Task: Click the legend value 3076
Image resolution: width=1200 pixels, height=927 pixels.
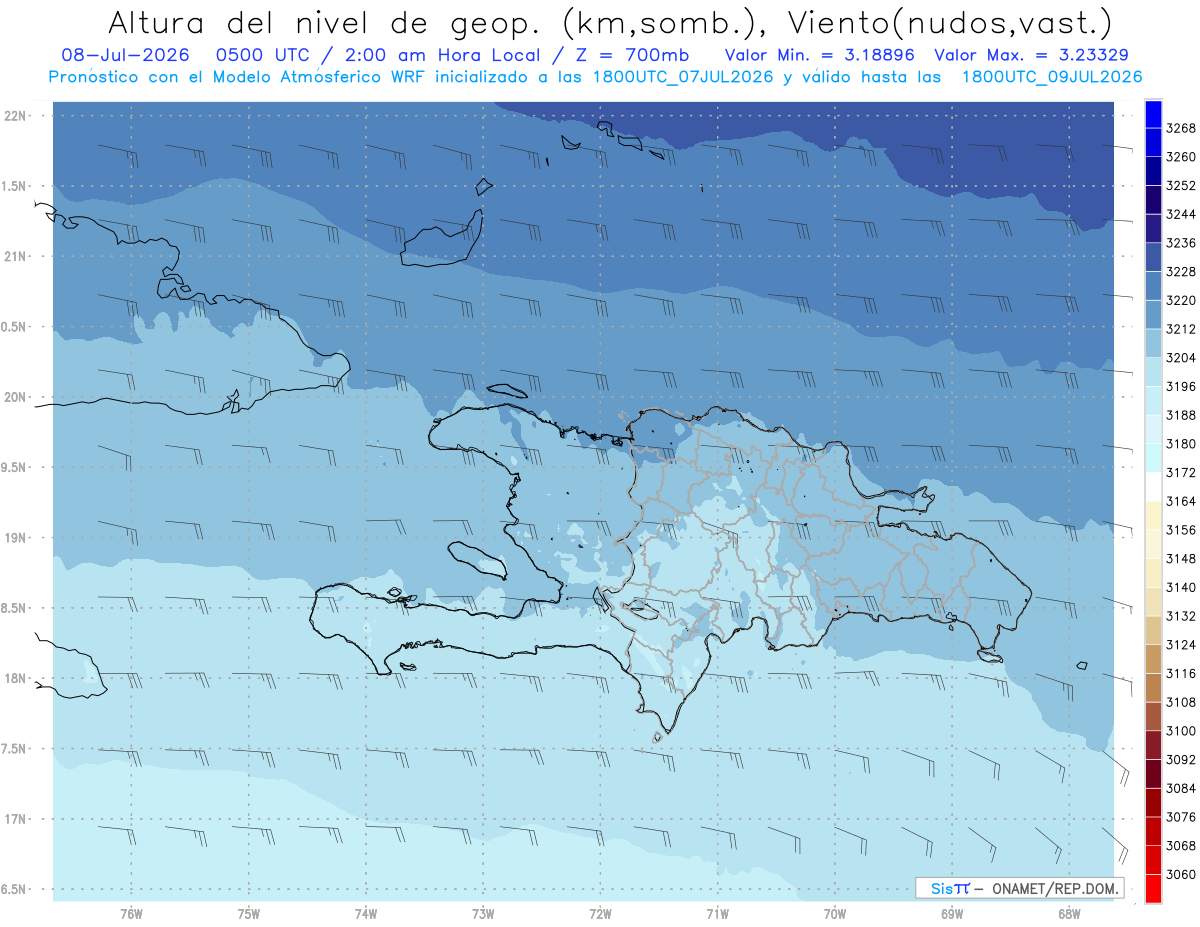Action: [1181, 817]
